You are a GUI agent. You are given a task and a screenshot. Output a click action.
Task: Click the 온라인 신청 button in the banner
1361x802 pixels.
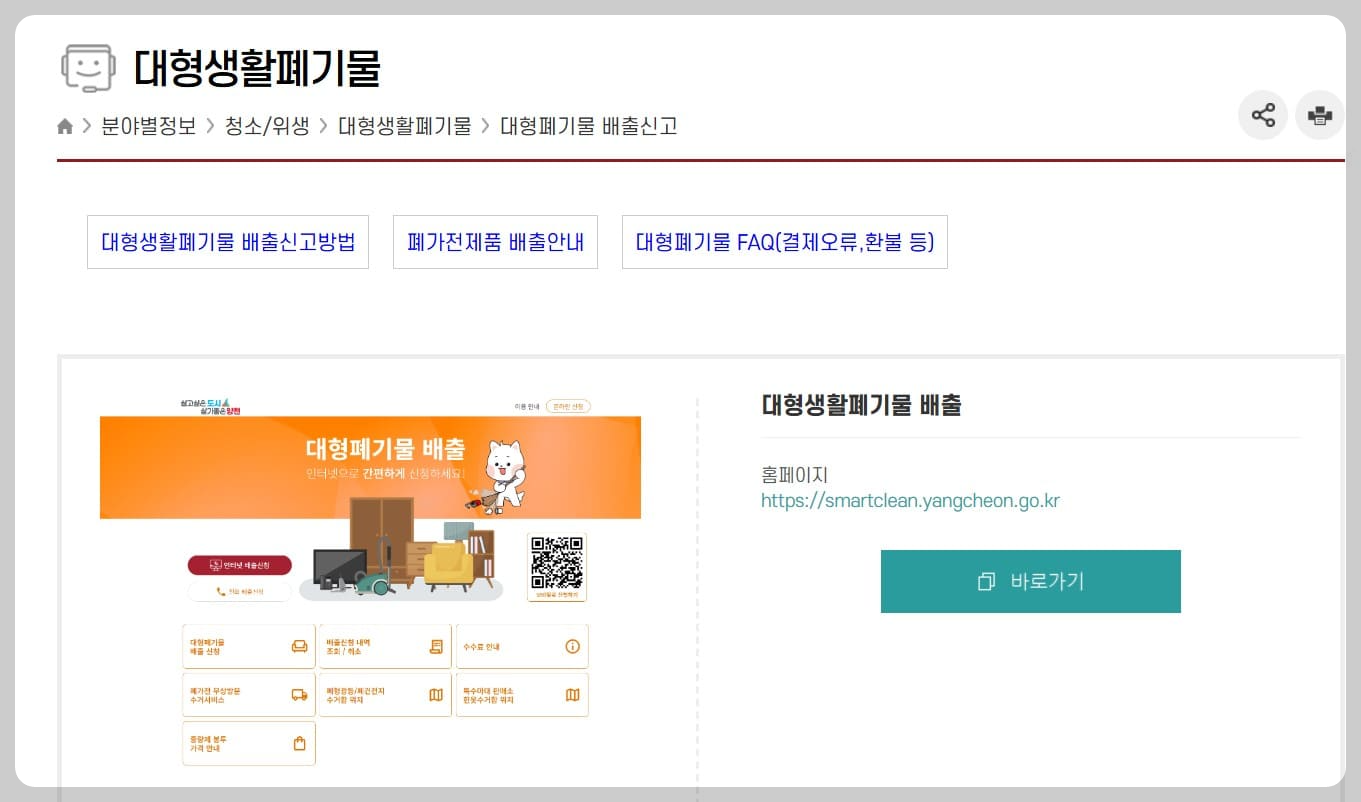(x=569, y=406)
